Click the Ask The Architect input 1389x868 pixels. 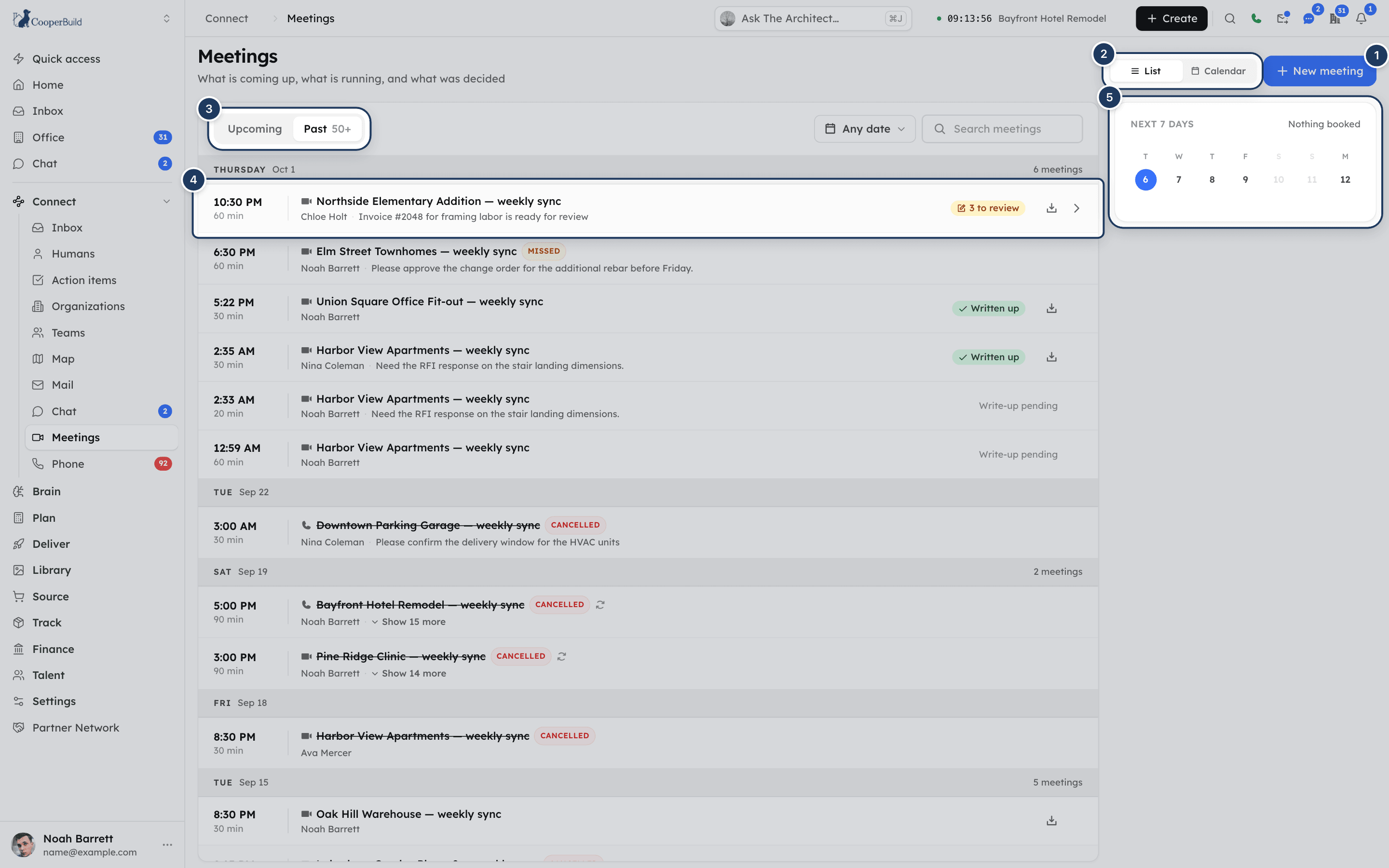[813, 18]
